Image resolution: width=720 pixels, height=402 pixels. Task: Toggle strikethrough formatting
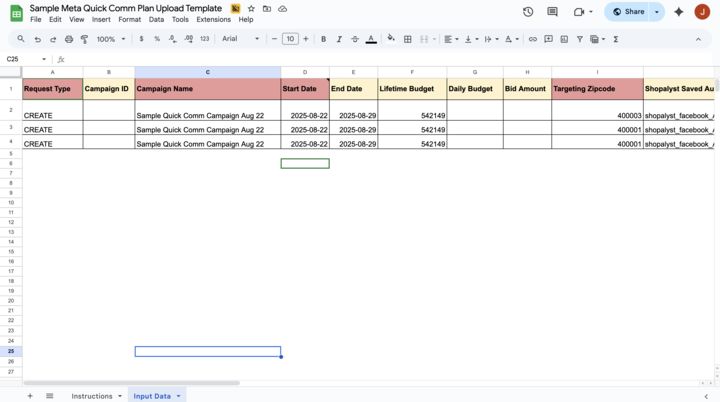(x=355, y=39)
